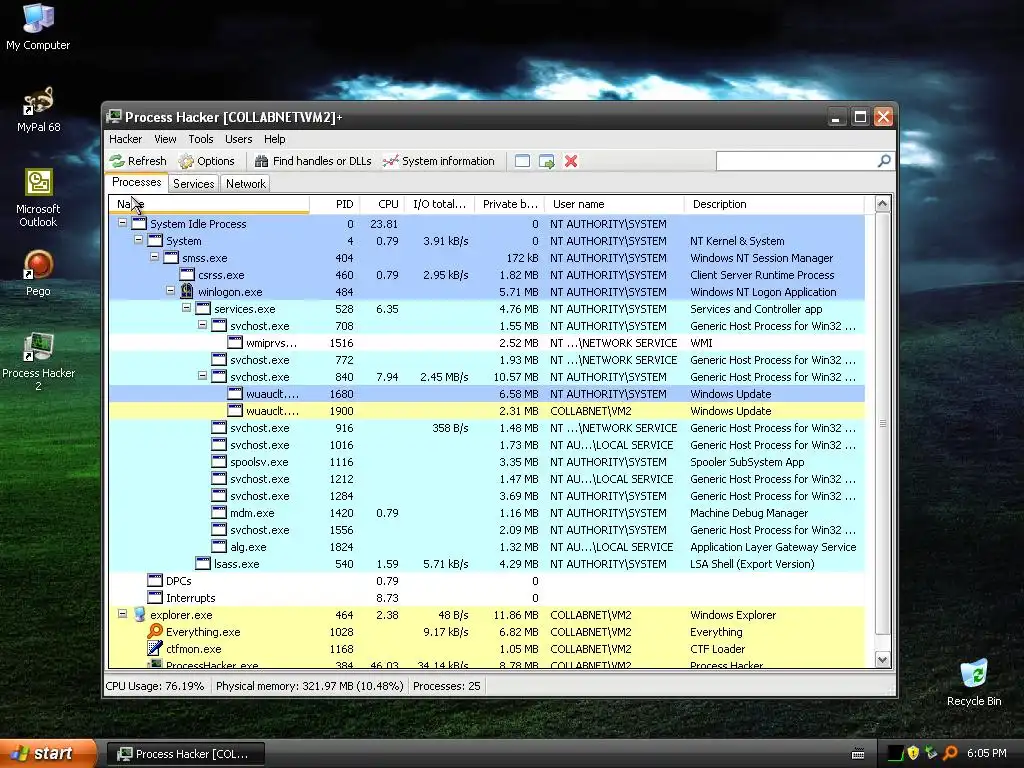The height and width of the screenshot is (768, 1024).
Task: Click the winlogon.exe process icon
Action: (187, 291)
